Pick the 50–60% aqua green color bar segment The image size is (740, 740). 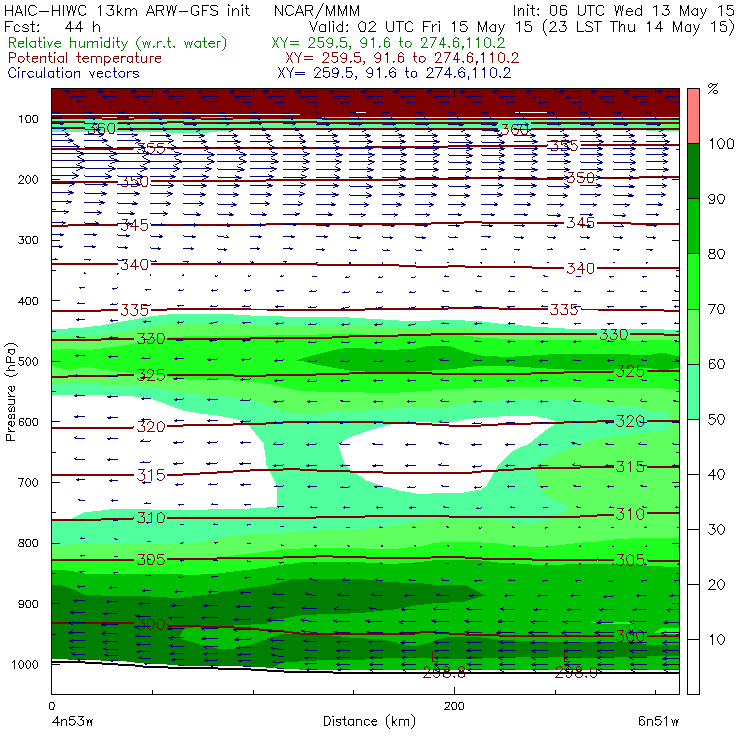click(x=693, y=392)
